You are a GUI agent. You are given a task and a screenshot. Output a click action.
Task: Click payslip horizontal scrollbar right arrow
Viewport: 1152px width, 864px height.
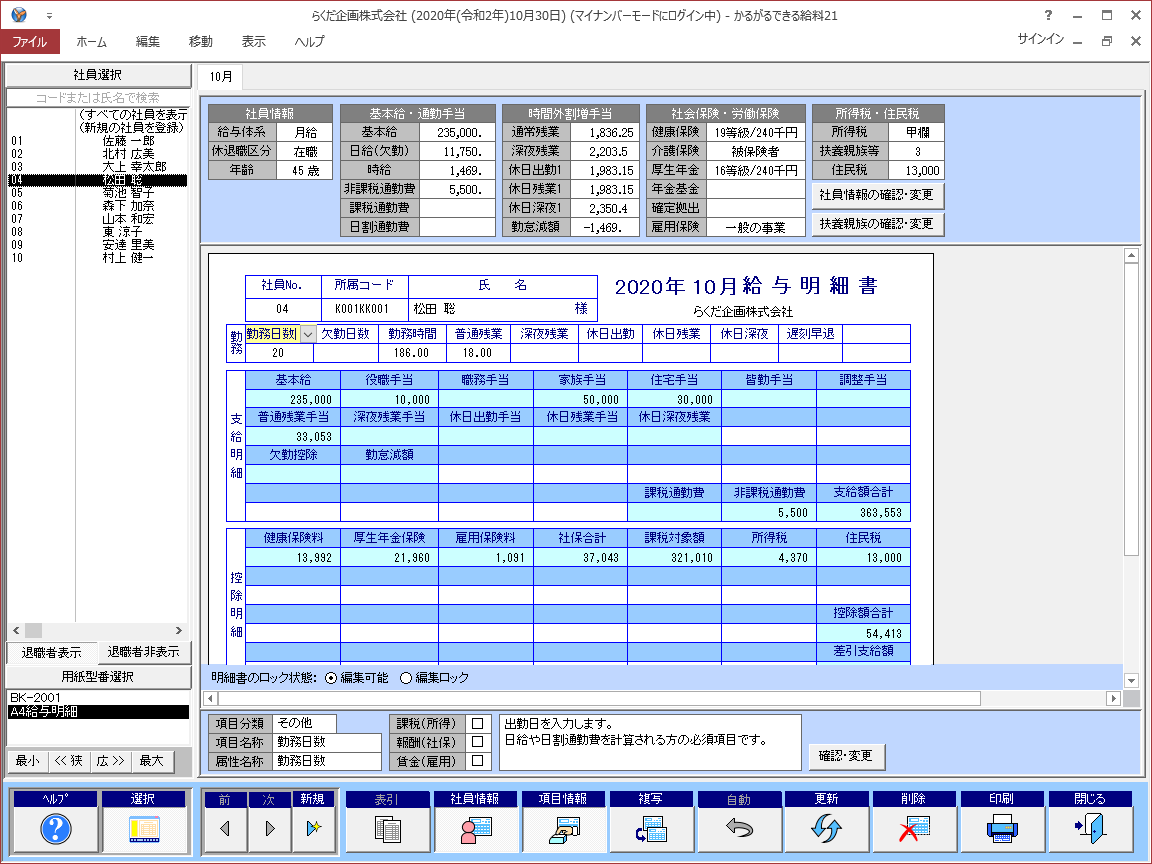tap(1114, 699)
